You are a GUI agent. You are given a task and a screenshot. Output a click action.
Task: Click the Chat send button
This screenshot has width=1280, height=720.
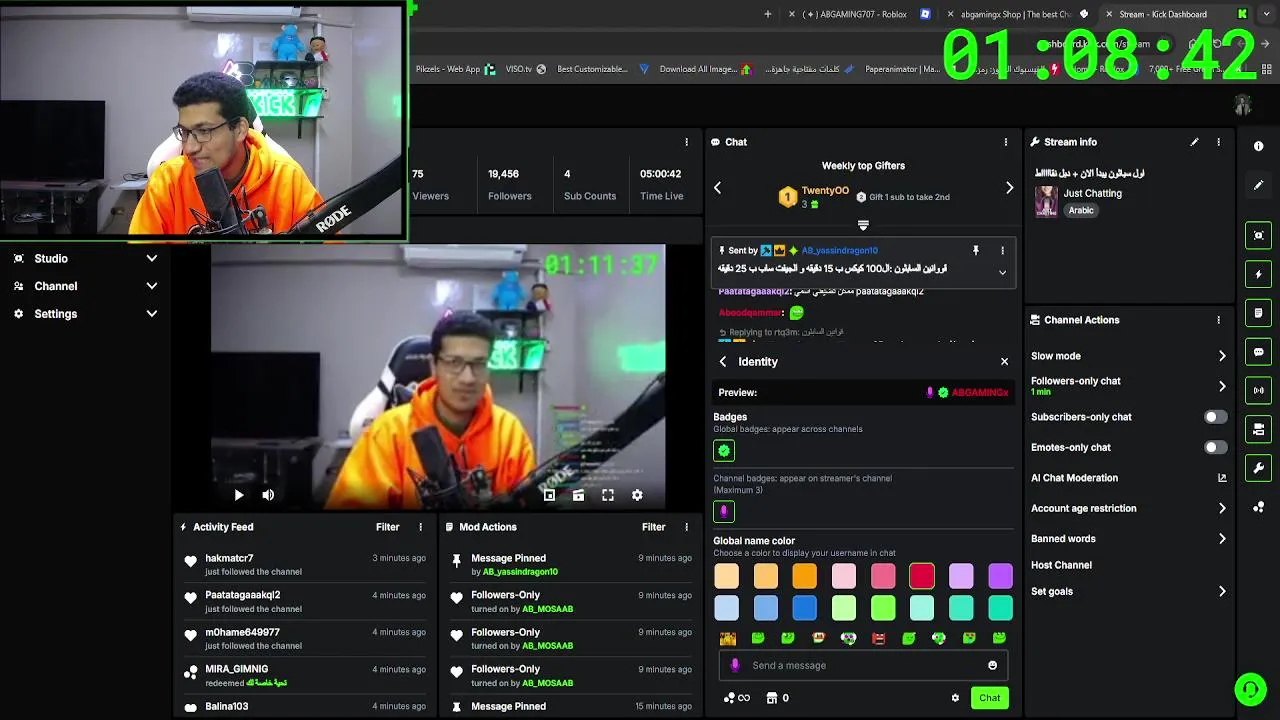tap(989, 698)
